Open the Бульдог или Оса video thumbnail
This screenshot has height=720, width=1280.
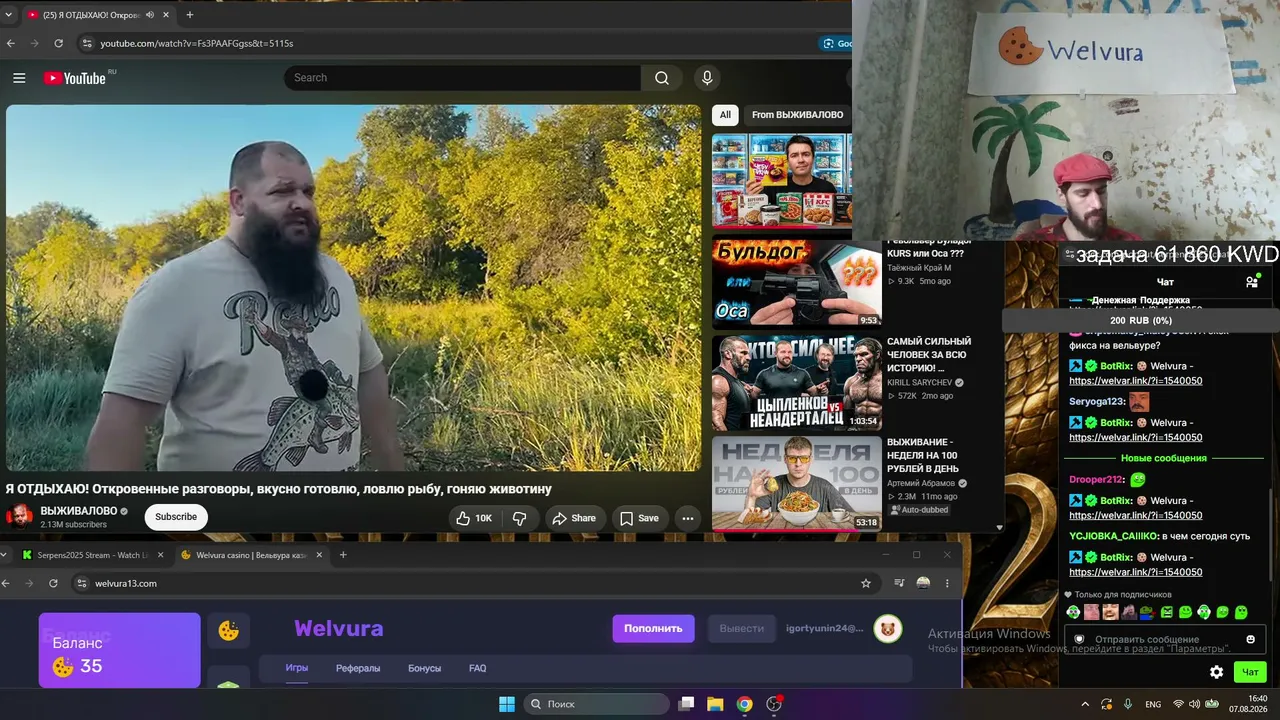pos(797,284)
